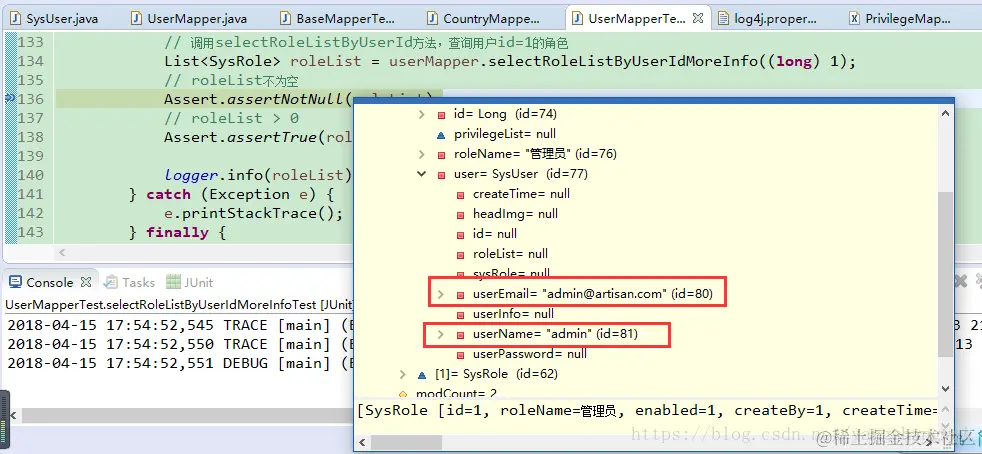The width and height of the screenshot is (982, 454).
Task: Close the UserMapperTe... editor tab
Action: 699,18
